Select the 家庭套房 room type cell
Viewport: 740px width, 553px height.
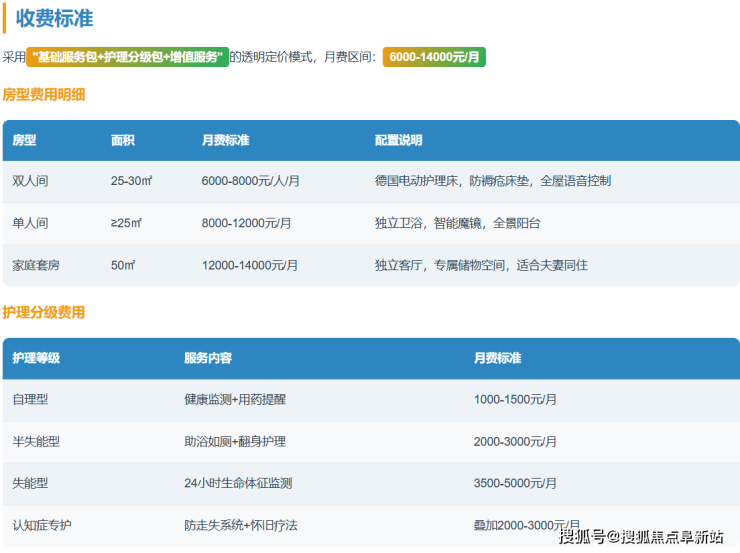[36, 265]
